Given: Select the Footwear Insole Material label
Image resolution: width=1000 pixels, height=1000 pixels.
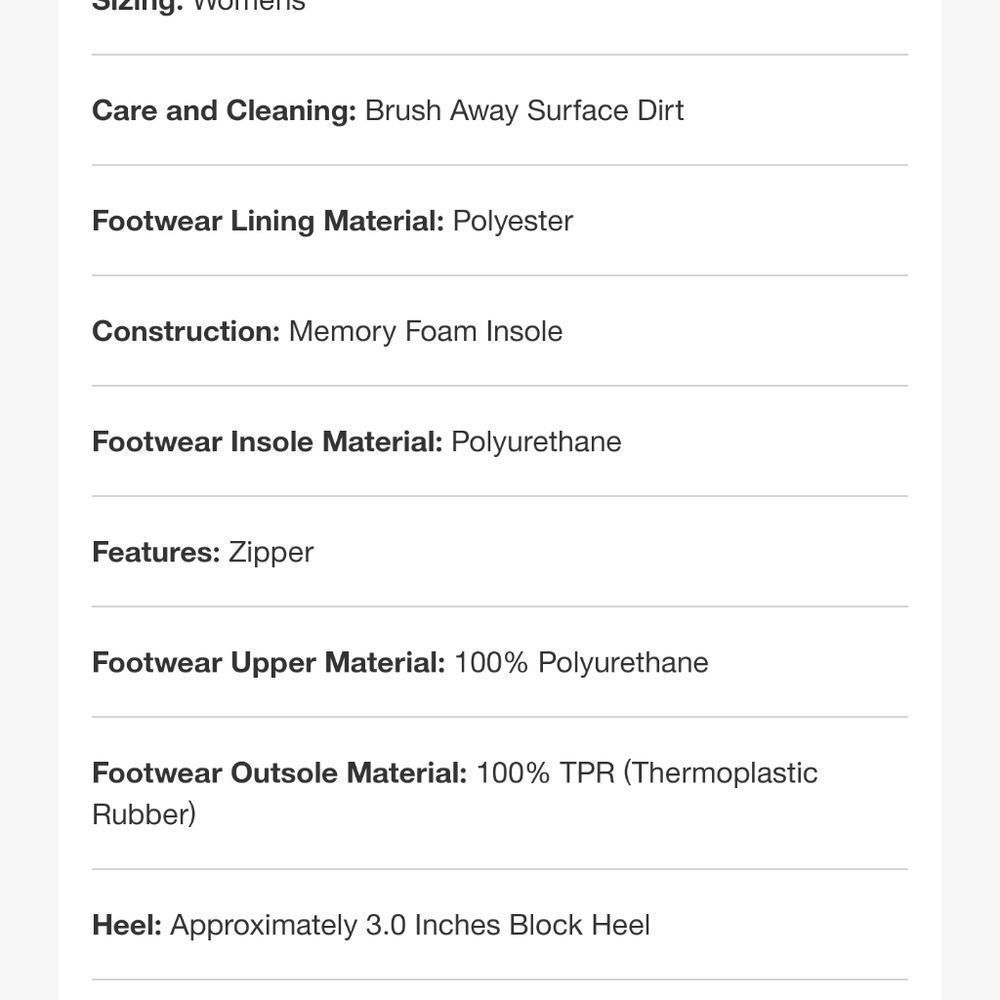Looking at the screenshot, I should click(x=267, y=442).
